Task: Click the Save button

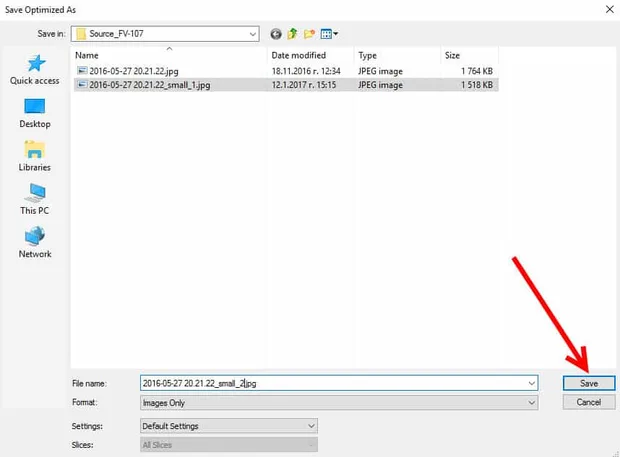Action: point(589,383)
